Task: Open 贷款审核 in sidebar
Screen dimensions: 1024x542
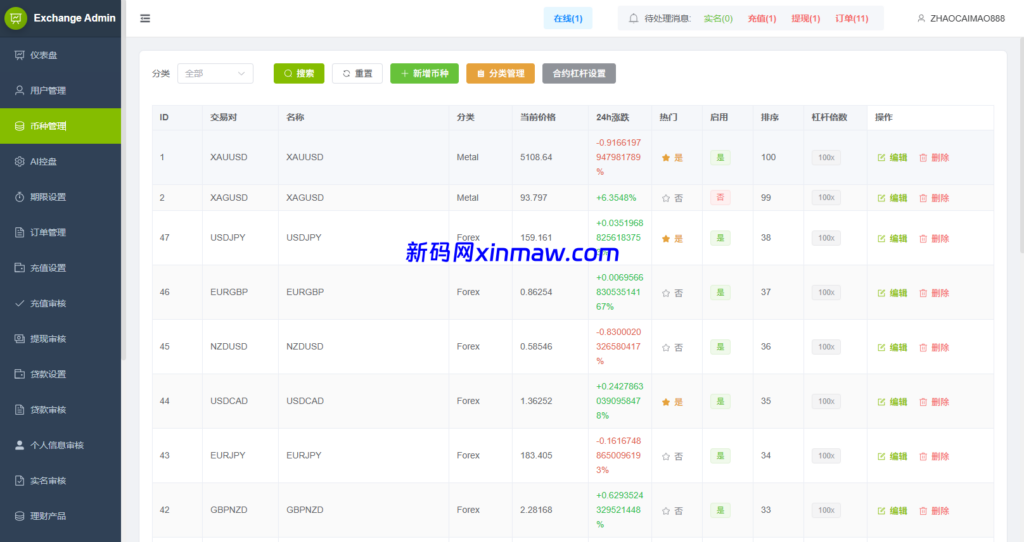Action: coord(60,409)
